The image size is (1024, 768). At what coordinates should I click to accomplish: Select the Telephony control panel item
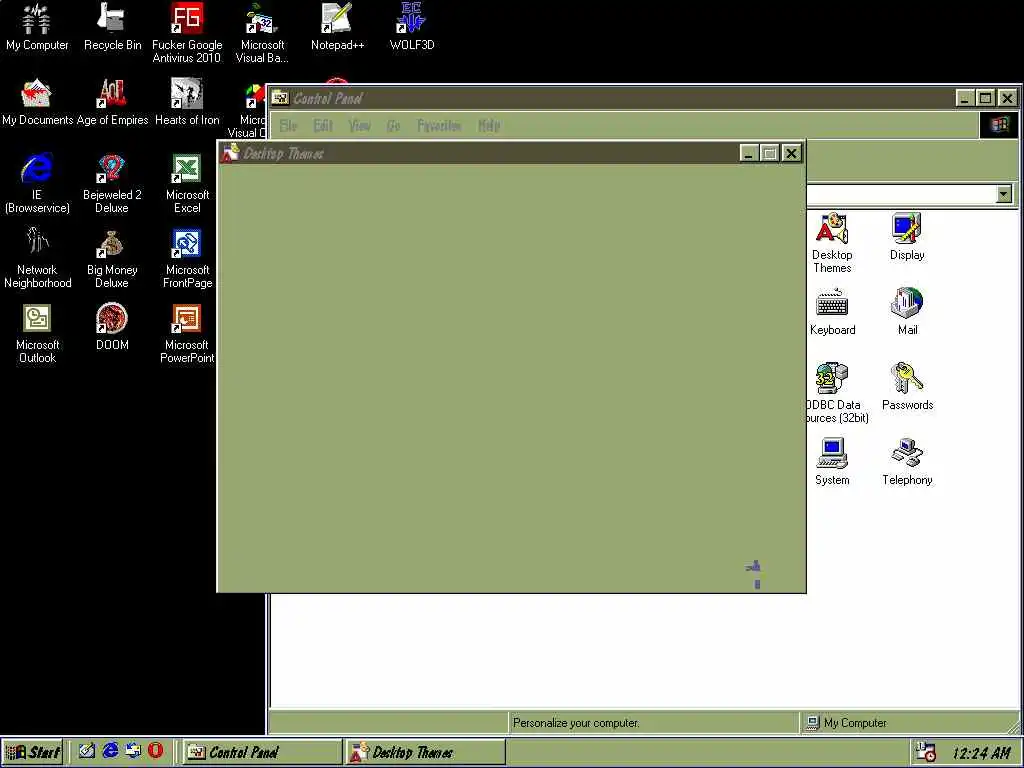(x=907, y=462)
